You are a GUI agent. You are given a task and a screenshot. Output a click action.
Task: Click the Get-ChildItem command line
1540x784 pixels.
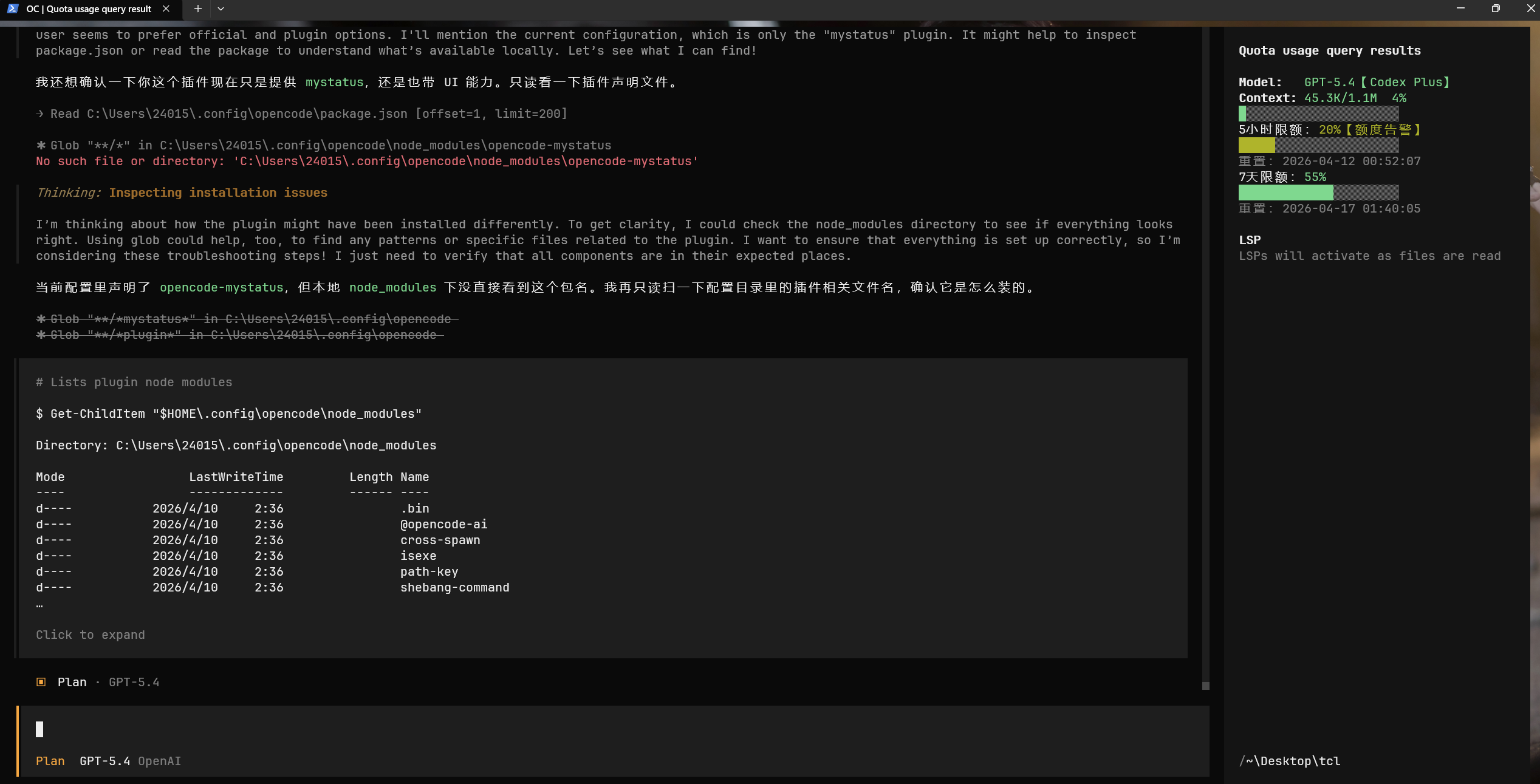point(229,414)
